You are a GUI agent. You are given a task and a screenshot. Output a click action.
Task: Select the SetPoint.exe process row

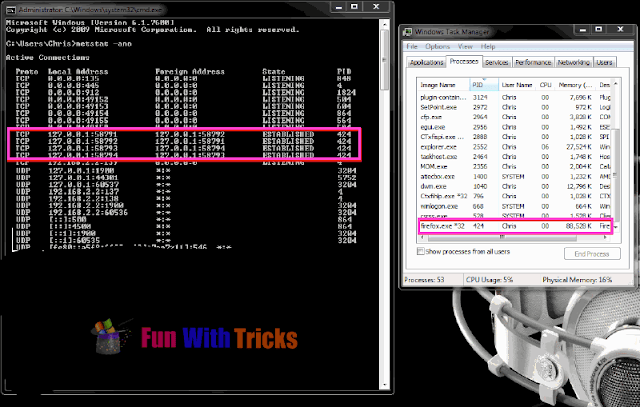click(515, 107)
